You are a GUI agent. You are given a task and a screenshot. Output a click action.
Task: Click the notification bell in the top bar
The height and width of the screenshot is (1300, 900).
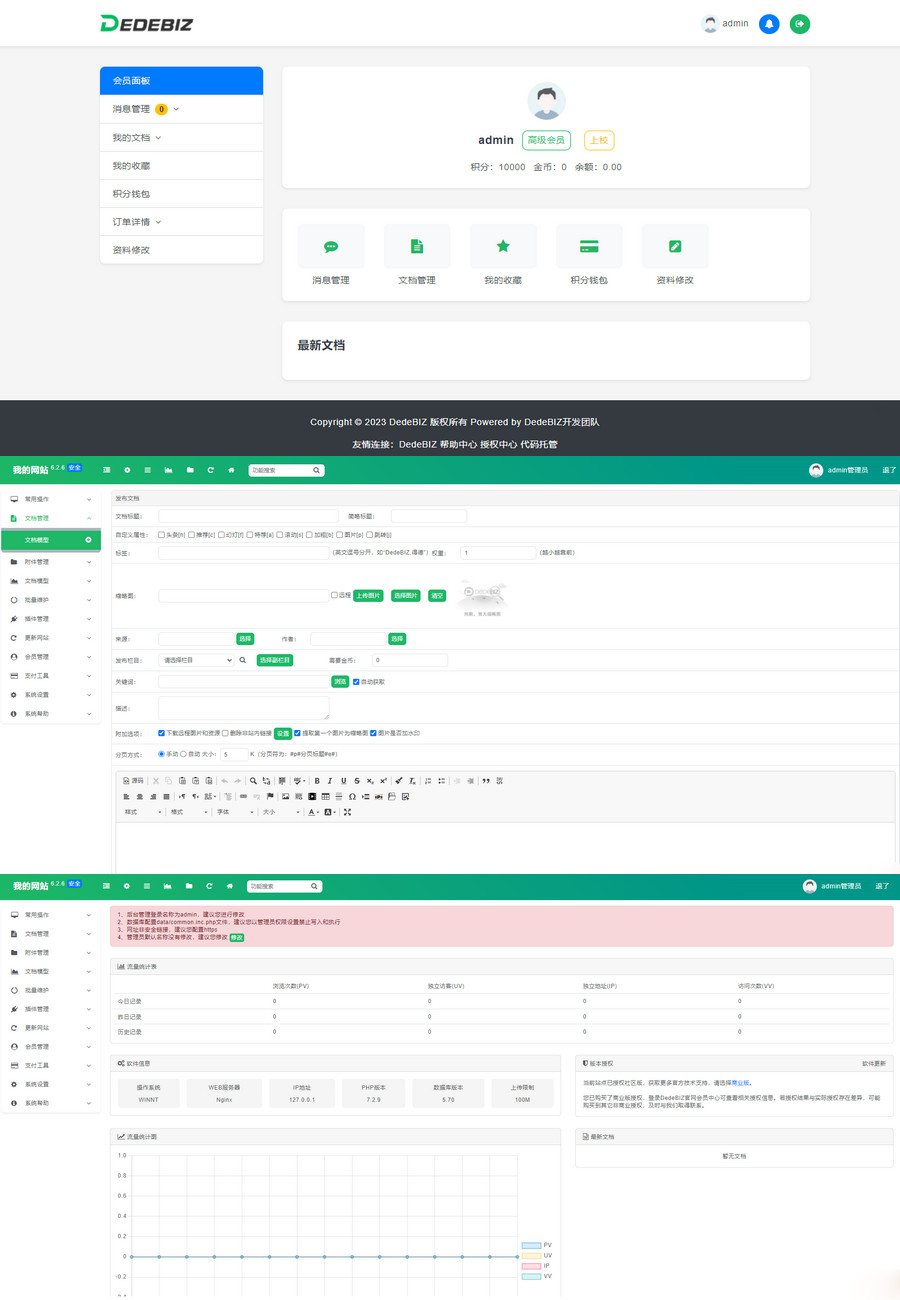point(768,23)
